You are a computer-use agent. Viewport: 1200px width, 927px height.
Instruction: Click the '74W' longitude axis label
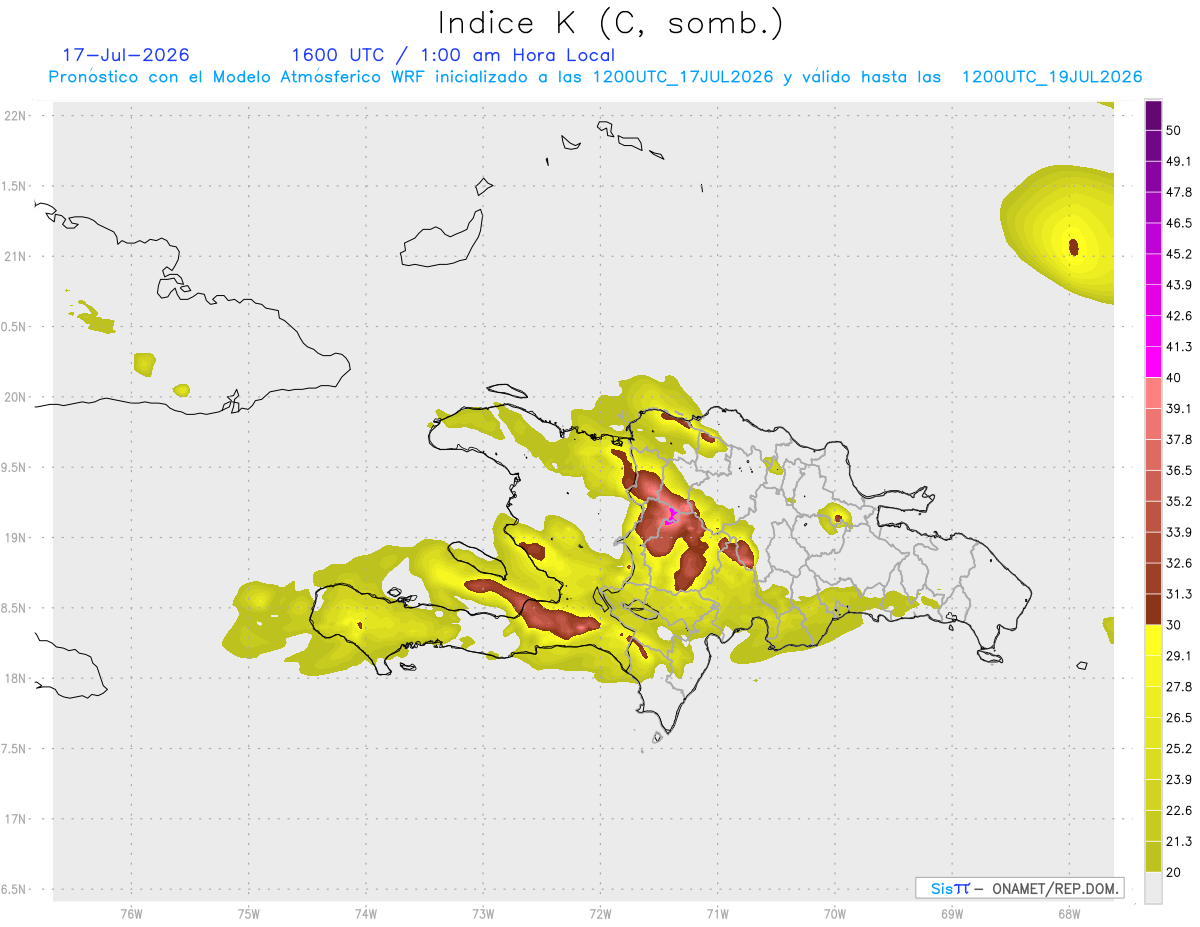tap(366, 914)
